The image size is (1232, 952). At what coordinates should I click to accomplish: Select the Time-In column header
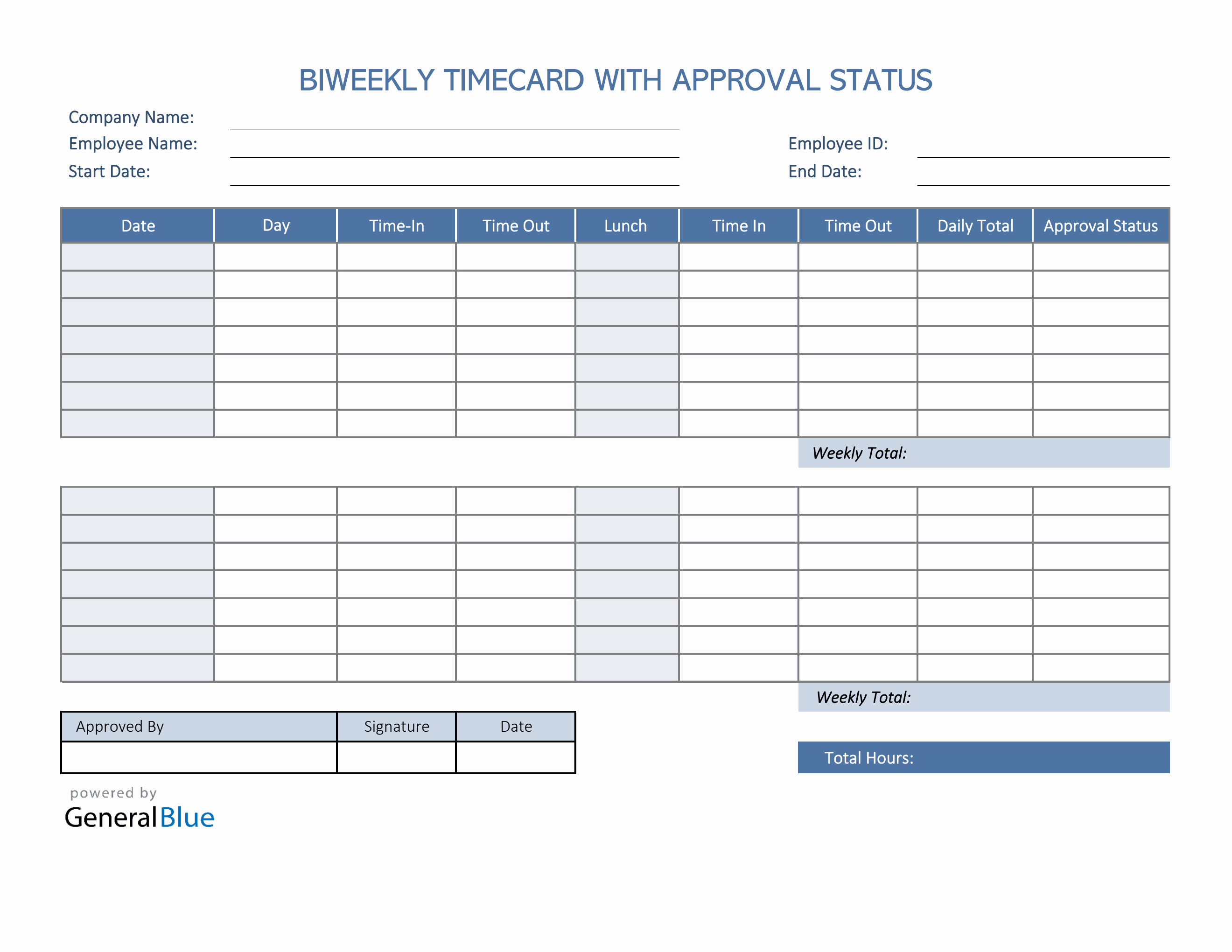[x=395, y=225]
